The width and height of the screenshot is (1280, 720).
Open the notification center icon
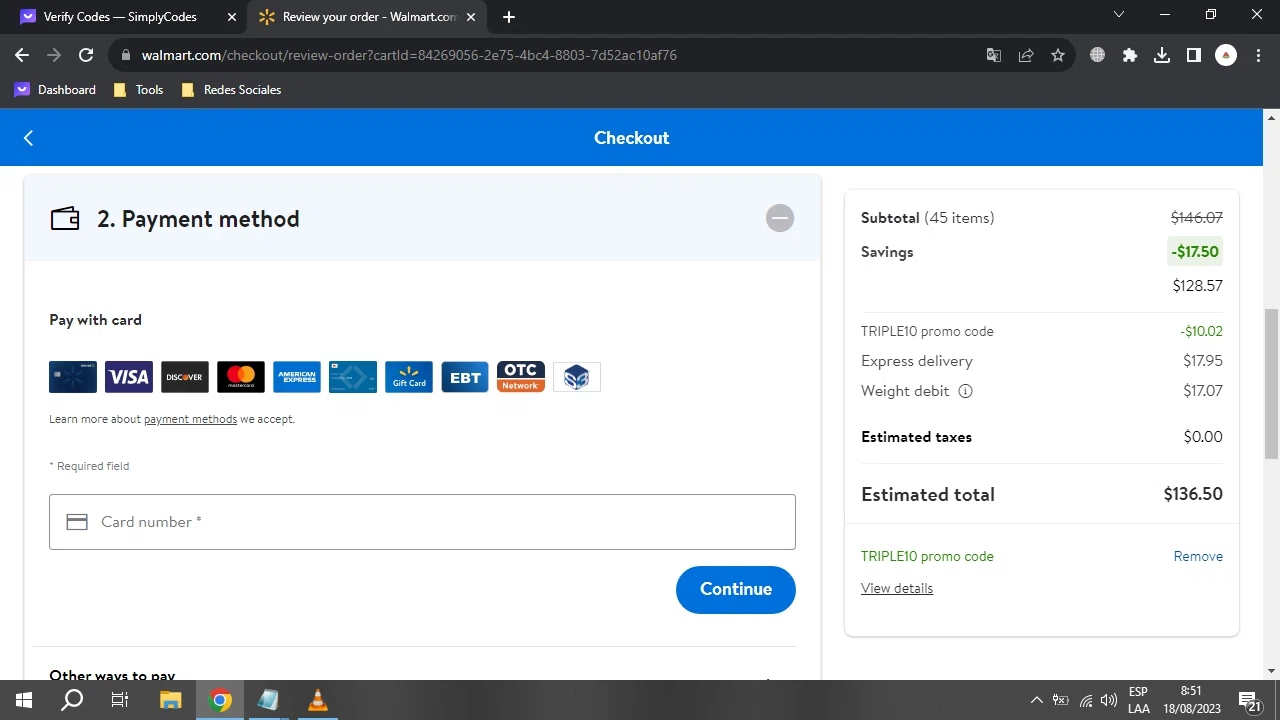tap(1250, 700)
